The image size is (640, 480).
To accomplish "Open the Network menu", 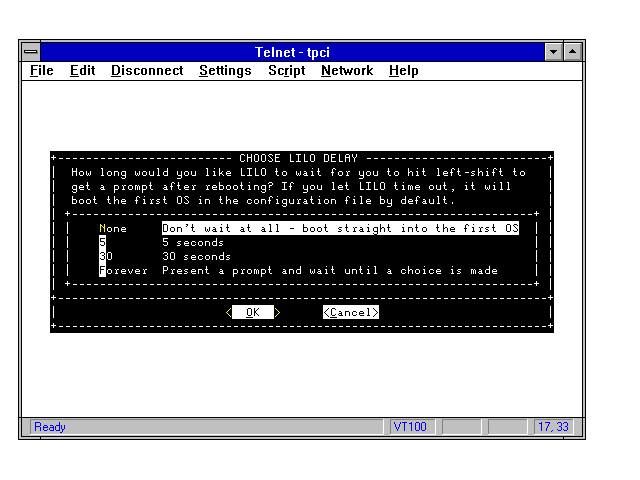I will coord(347,71).
